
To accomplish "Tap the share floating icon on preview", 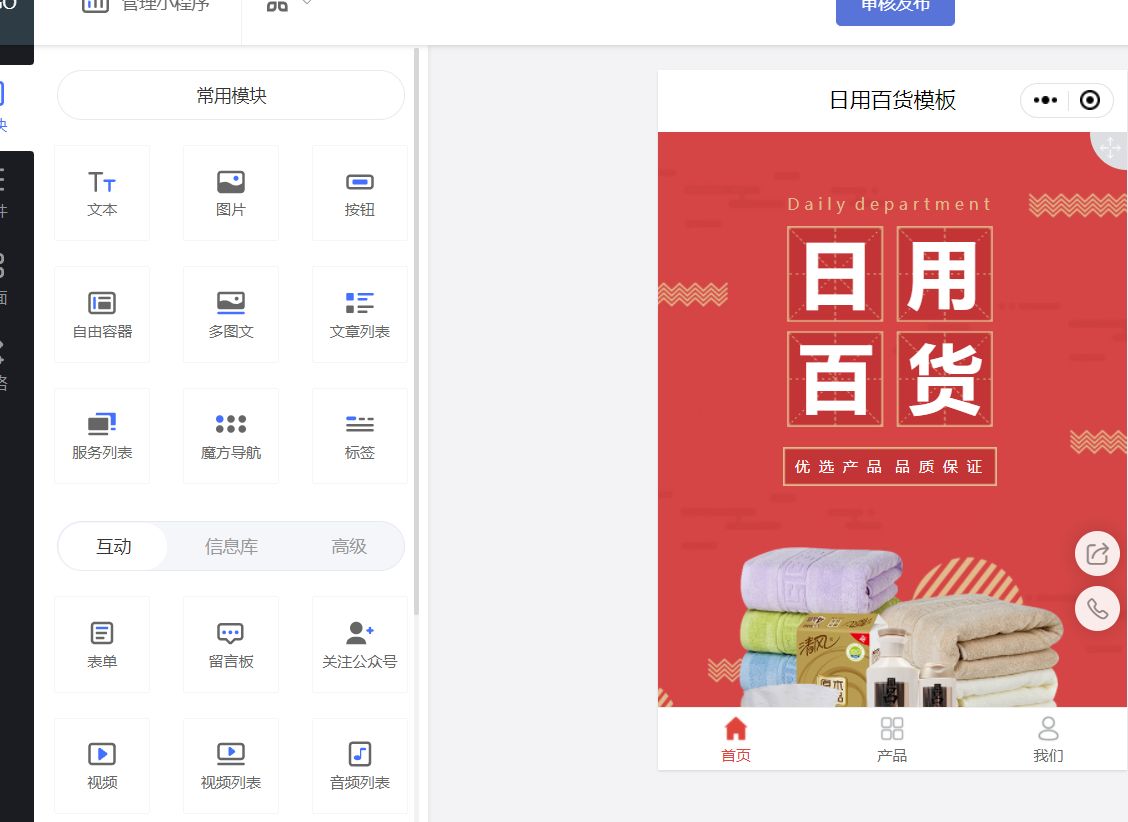I will click(x=1097, y=554).
